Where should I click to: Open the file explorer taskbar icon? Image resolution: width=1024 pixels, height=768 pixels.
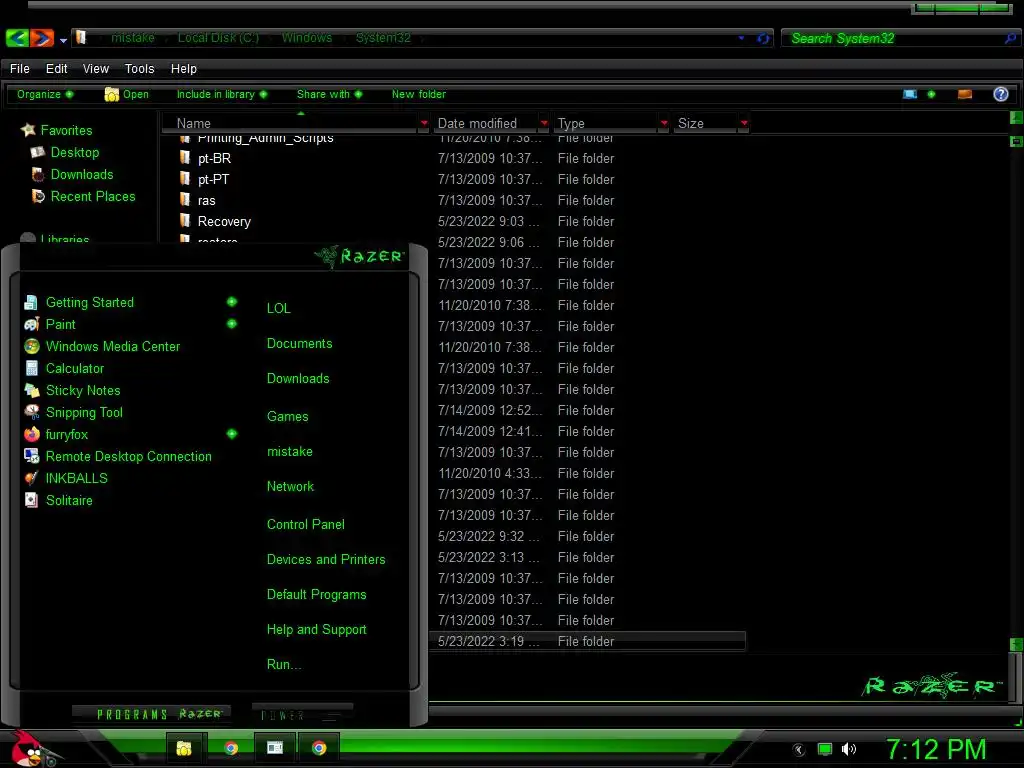(x=185, y=748)
